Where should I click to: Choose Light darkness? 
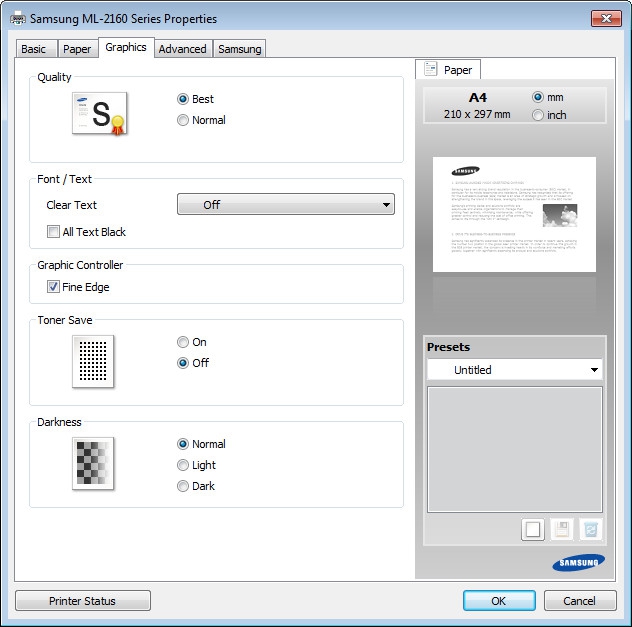[x=183, y=465]
